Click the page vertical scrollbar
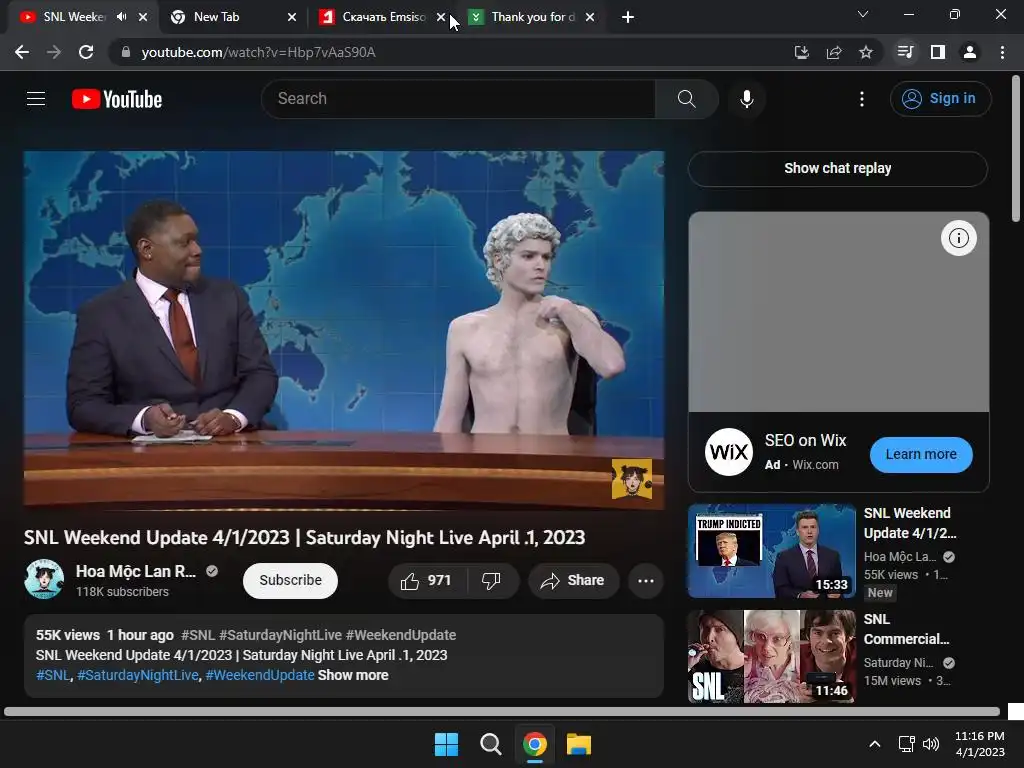This screenshot has height=768, width=1024. (1016, 148)
